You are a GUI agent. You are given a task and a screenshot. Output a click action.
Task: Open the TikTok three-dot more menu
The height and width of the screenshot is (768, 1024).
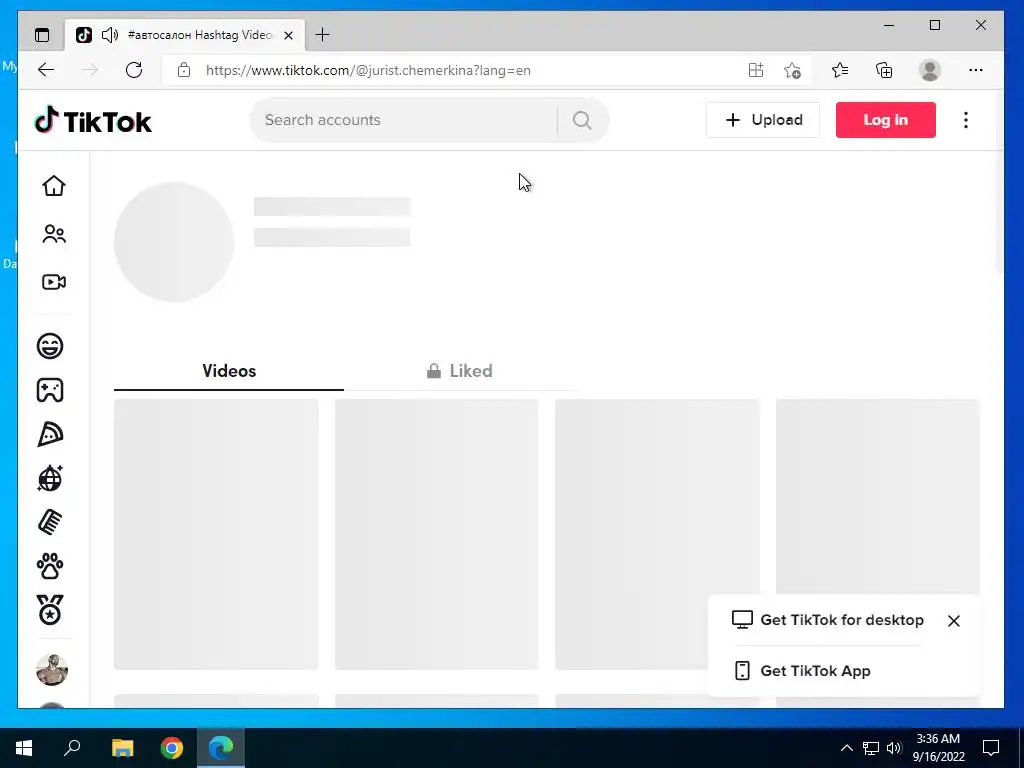(x=966, y=120)
